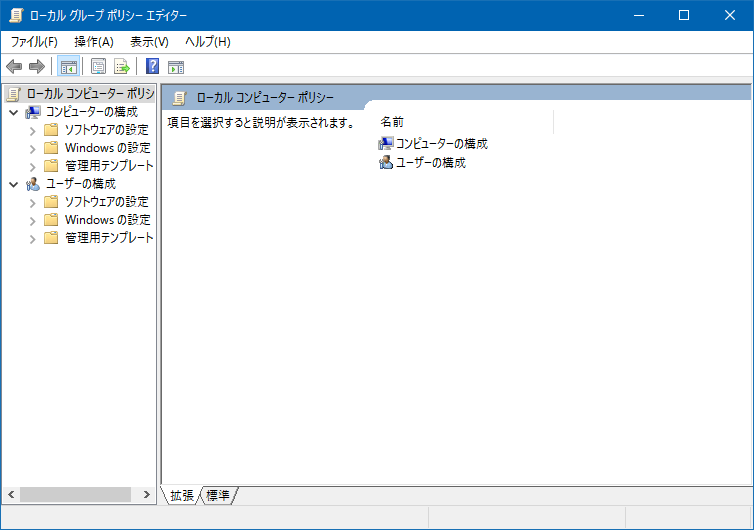Switch to the 拡張 tab
Screen dimensions: 754x530
[182, 495]
